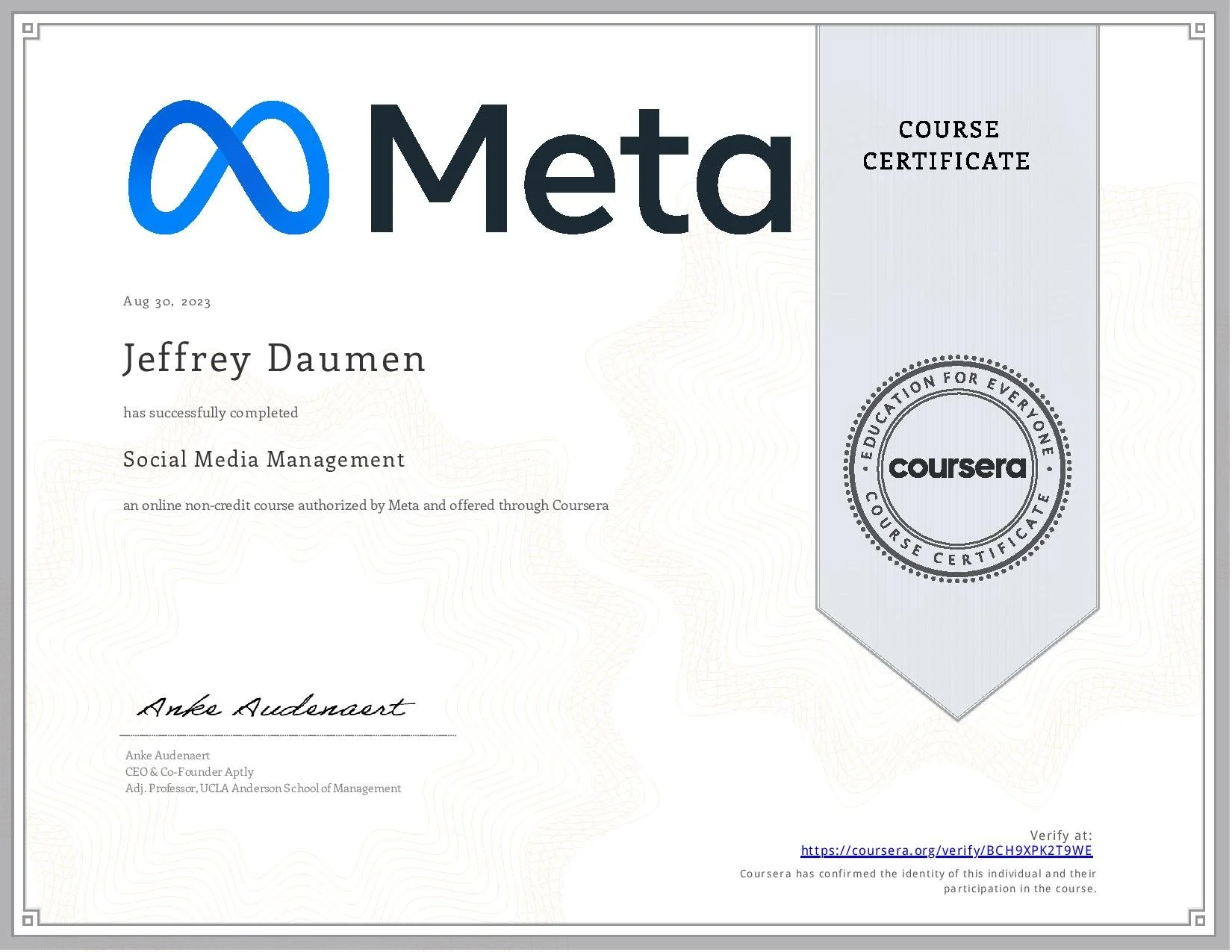Click 'Adj. Professor, UCLA Anderson School of Management'

pyautogui.click(x=264, y=788)
